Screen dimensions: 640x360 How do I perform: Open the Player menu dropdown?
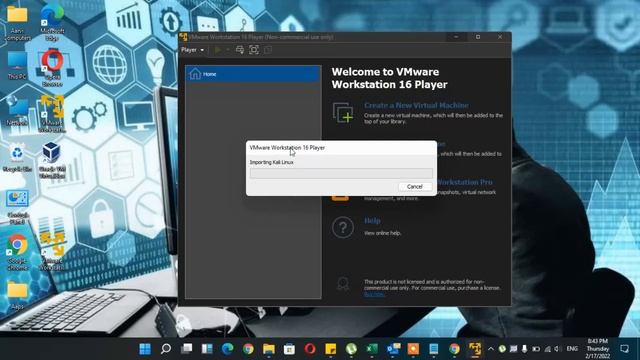pos(192,50)
